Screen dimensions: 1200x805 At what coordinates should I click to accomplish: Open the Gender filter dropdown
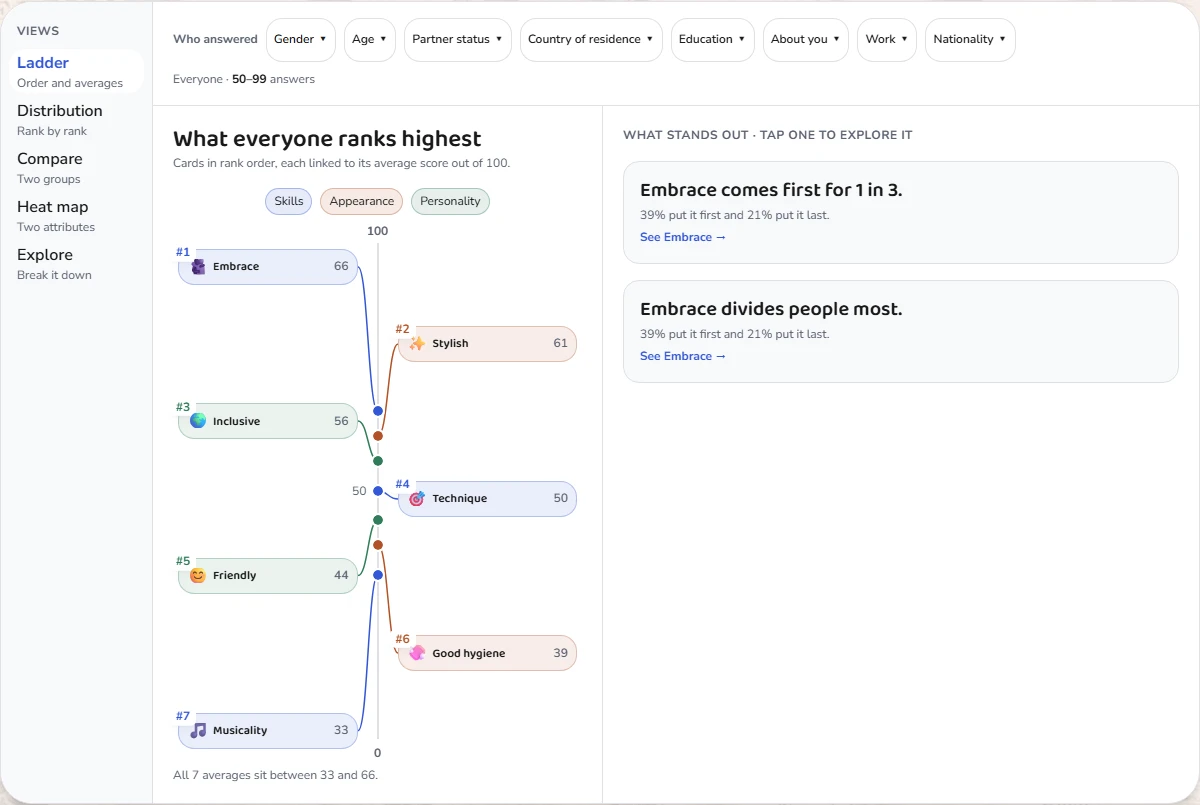(x=301, y=40)
